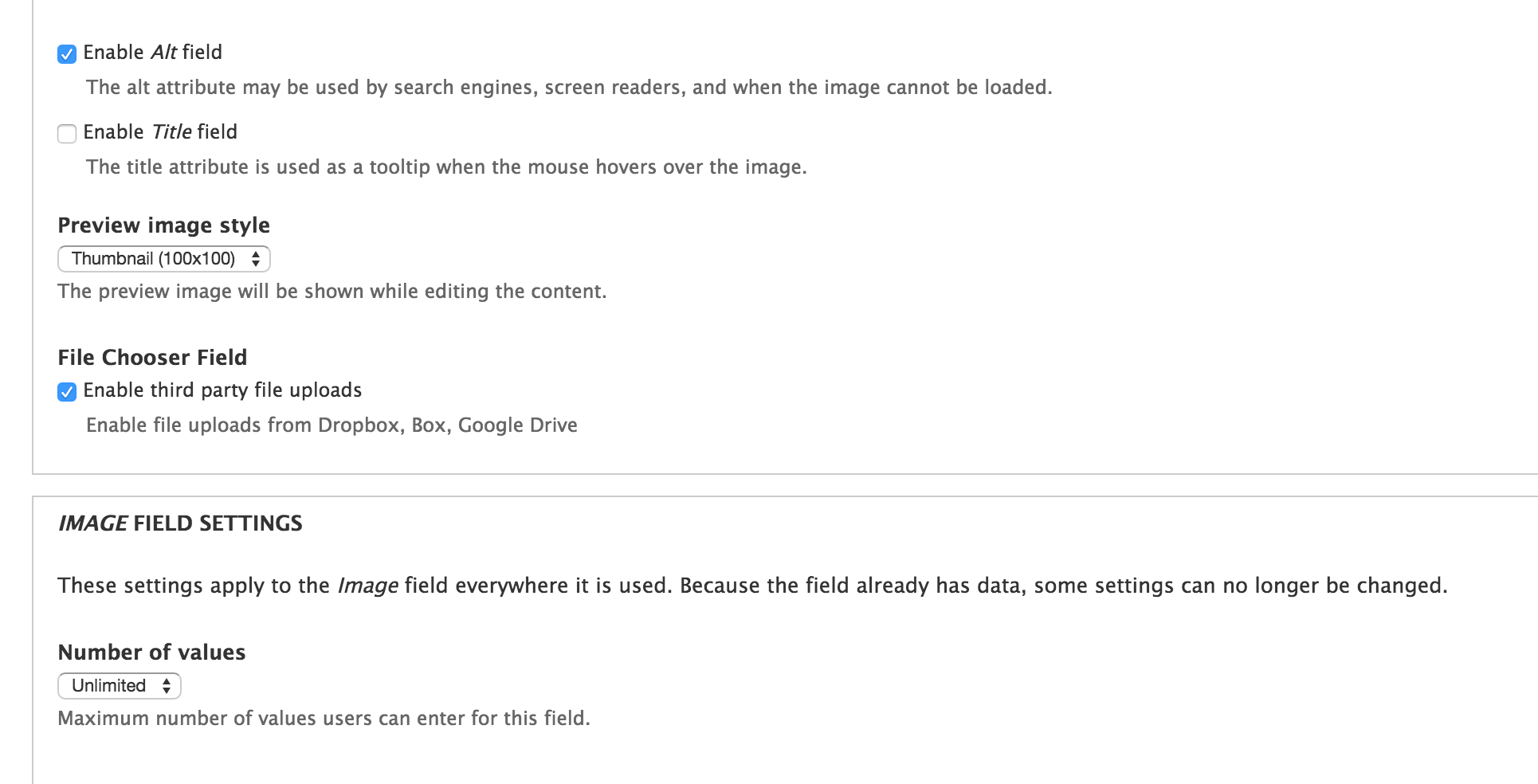Click the Dropbox uploads description text
Image resolution: width=1538 pixels, height=784 pixels.
(332, 425)
